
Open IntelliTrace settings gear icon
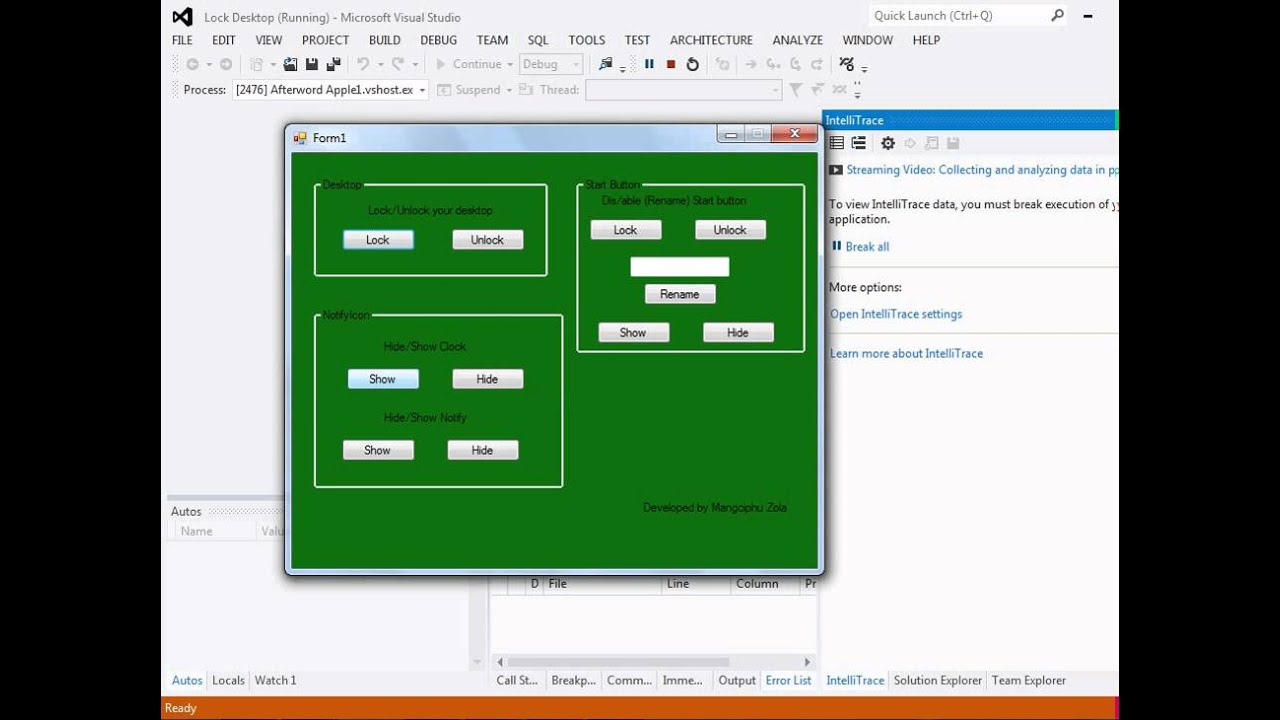pos(887,143)
